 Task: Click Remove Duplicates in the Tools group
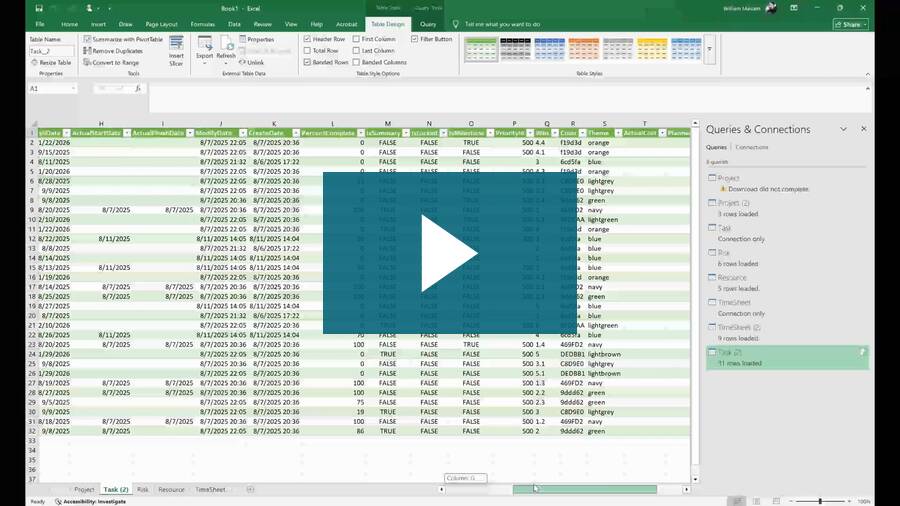click(113, 50)
